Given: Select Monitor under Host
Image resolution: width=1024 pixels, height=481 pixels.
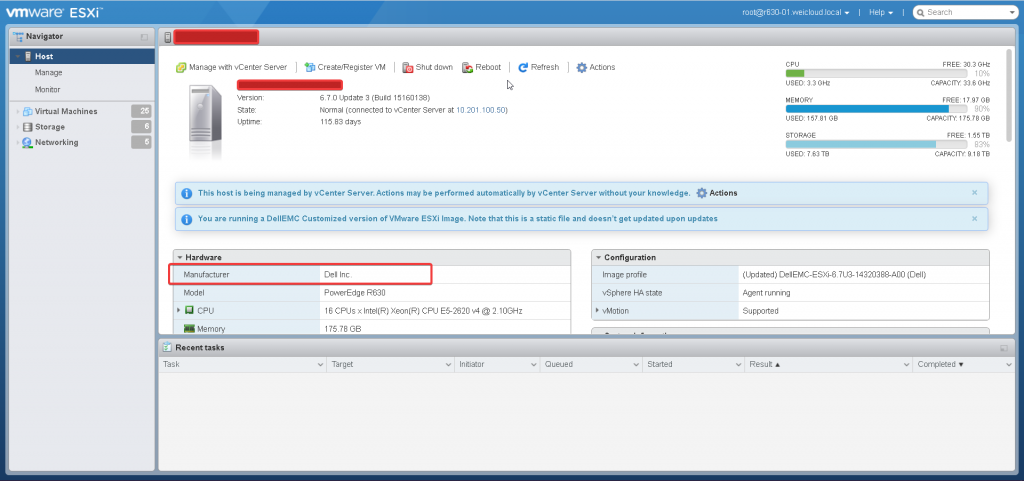Looking at the screenshot, I should pos(48,89).
